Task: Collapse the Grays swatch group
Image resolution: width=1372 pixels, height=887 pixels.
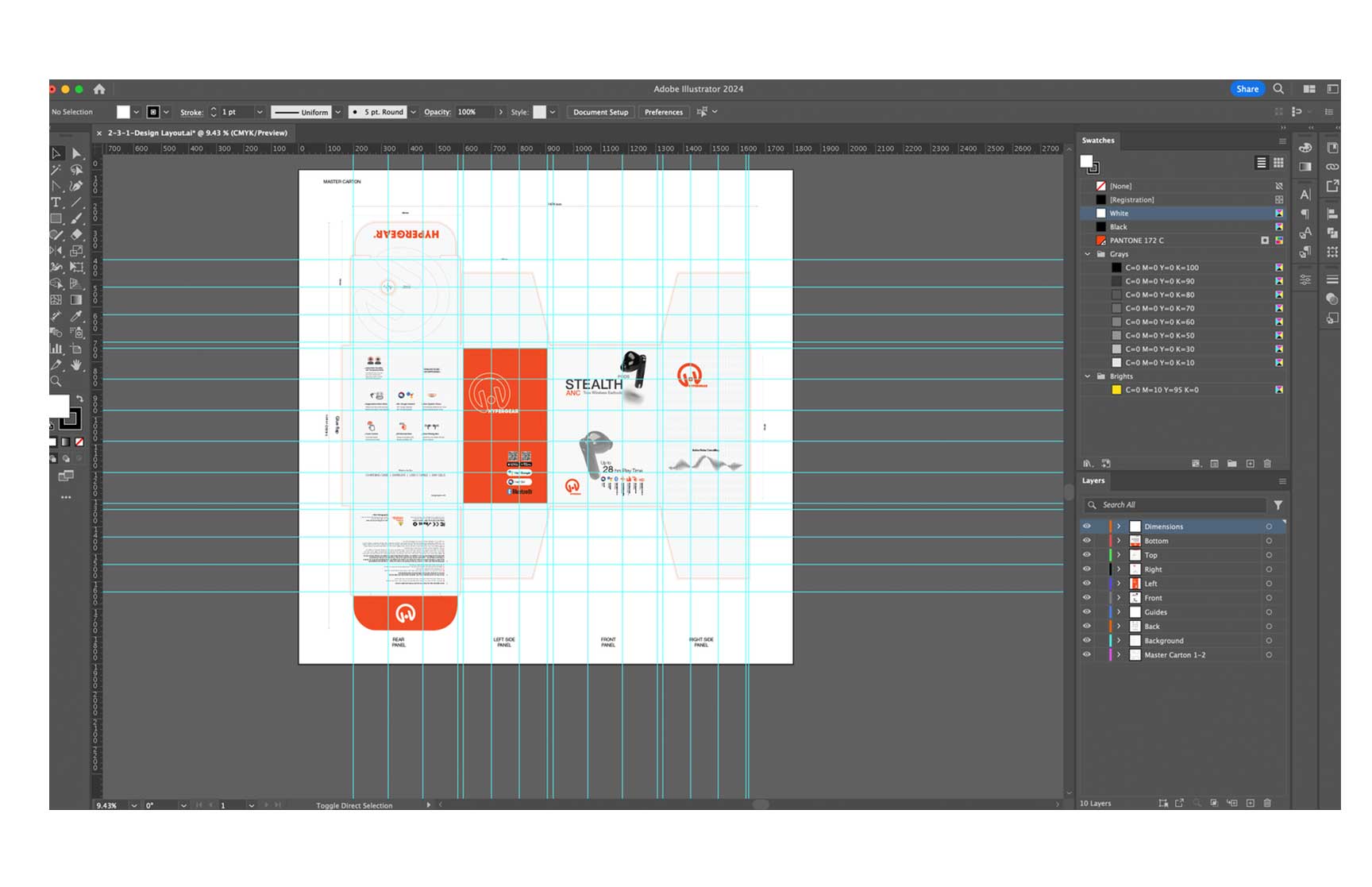Action: tap(1088, 253)
